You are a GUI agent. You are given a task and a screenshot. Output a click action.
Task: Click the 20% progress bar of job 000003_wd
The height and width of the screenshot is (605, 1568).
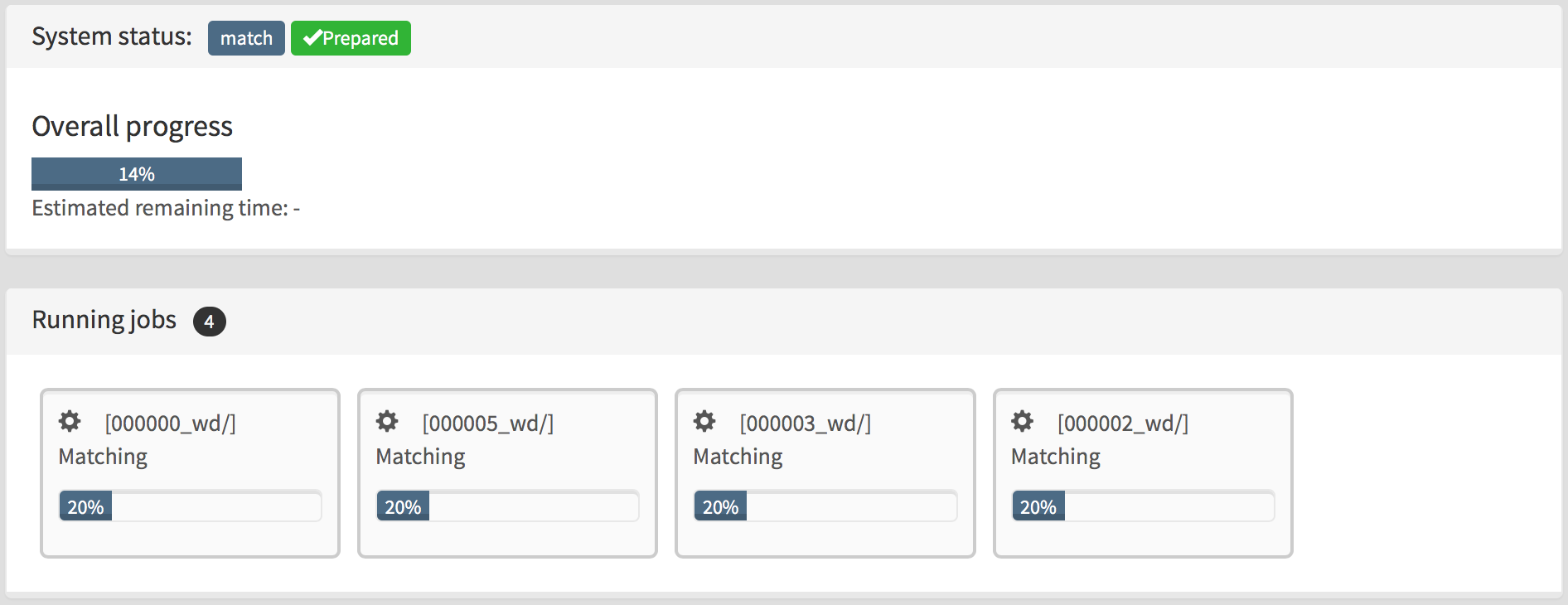(x=825, y=506)
